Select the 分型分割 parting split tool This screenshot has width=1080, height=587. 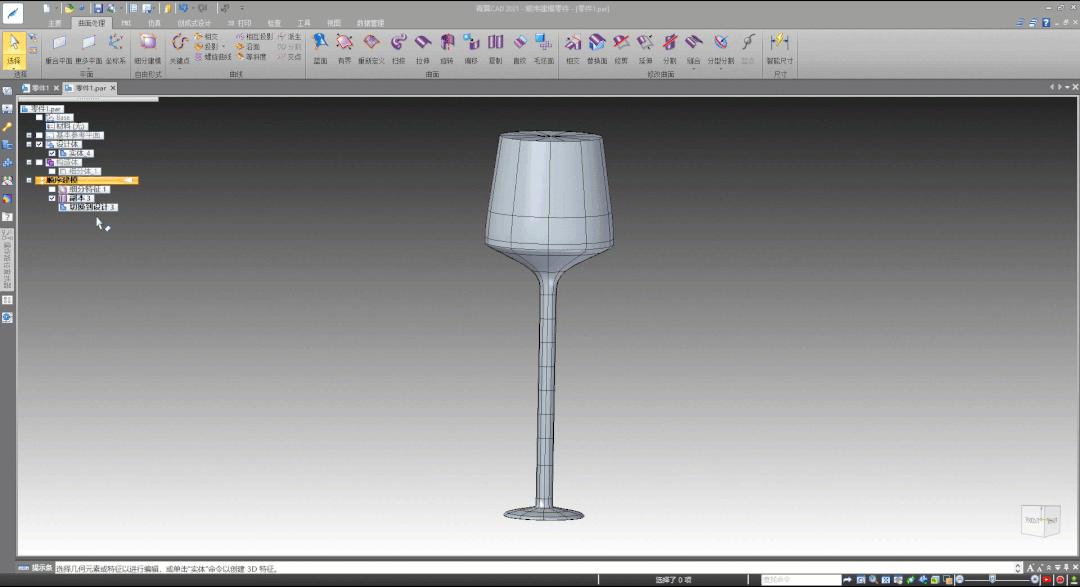click(720, 49)
